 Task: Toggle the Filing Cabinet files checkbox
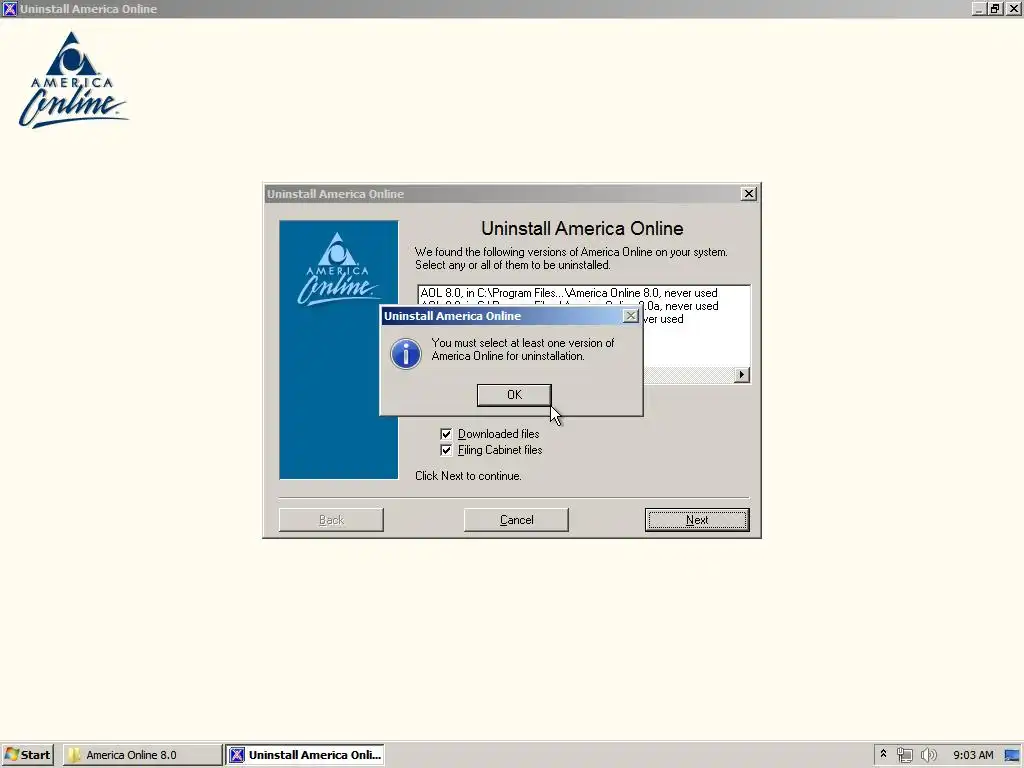tap(446, 450)
